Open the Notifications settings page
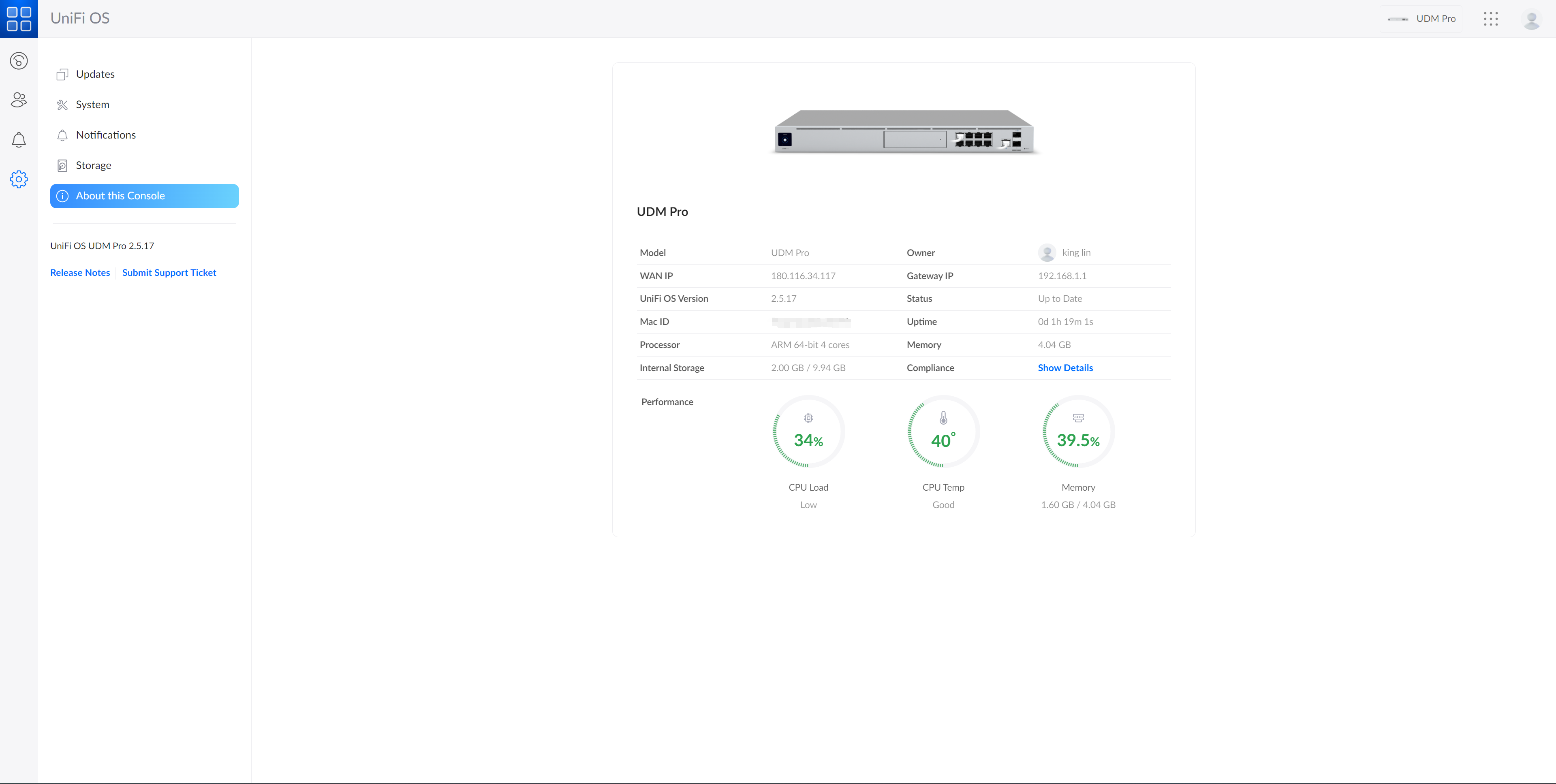The width and height of the screenshot is (1556, 784). click(144, 135)
